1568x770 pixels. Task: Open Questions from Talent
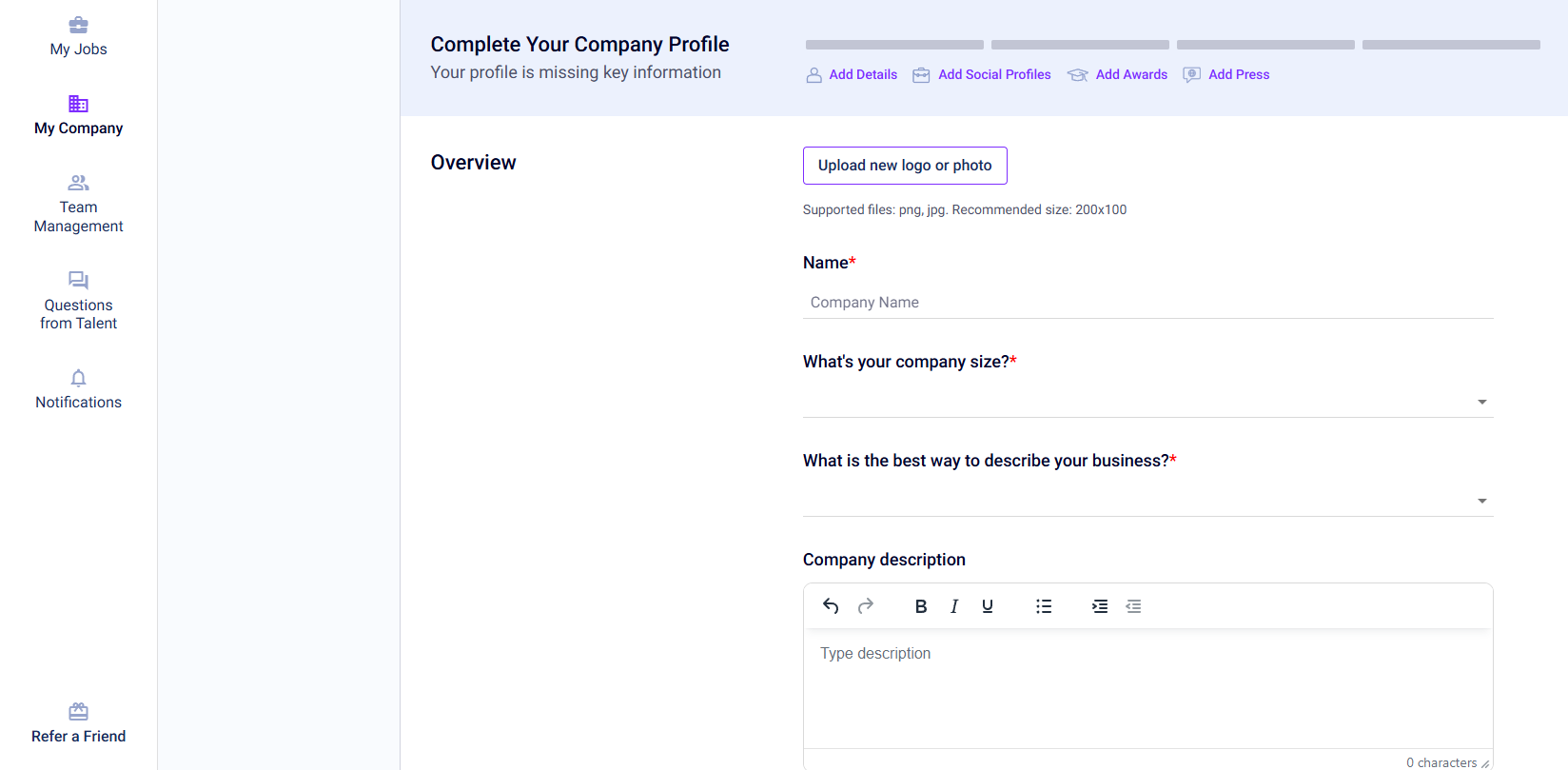click(78, 302)
